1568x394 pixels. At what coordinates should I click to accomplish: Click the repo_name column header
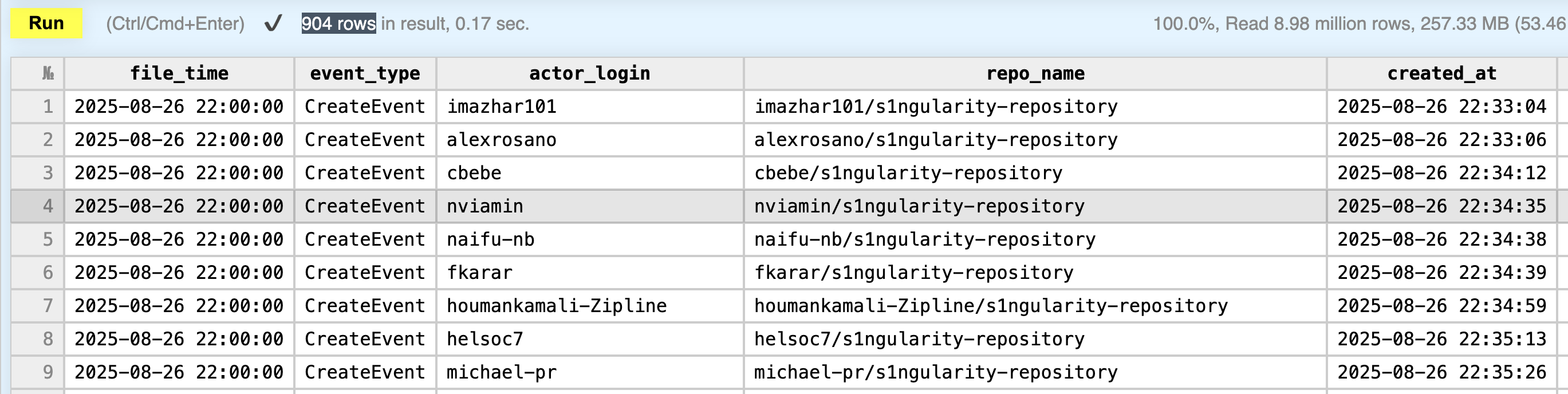tap(1035, 74)
